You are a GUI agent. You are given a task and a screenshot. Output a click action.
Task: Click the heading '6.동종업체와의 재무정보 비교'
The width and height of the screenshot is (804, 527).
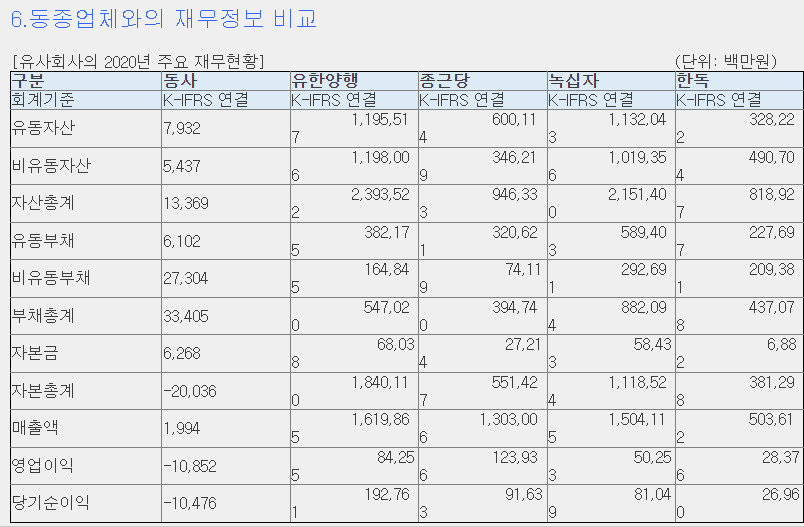[164, 18]
